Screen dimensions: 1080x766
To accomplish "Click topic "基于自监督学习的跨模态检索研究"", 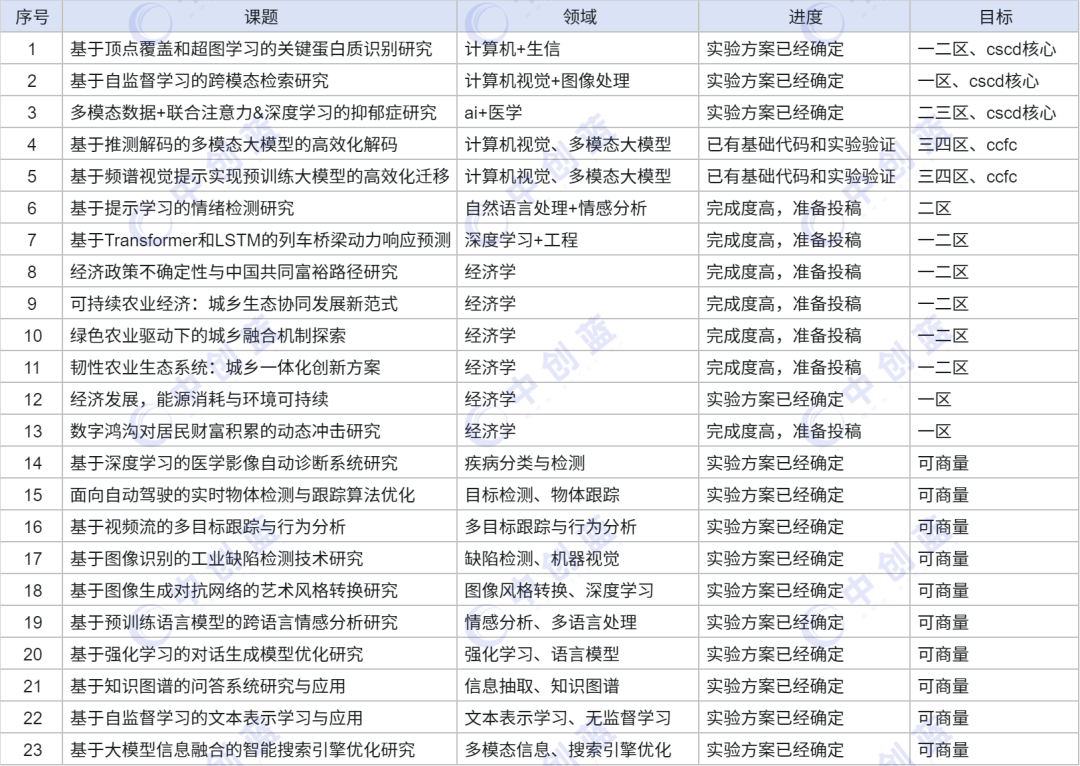I will coord(200,81).
